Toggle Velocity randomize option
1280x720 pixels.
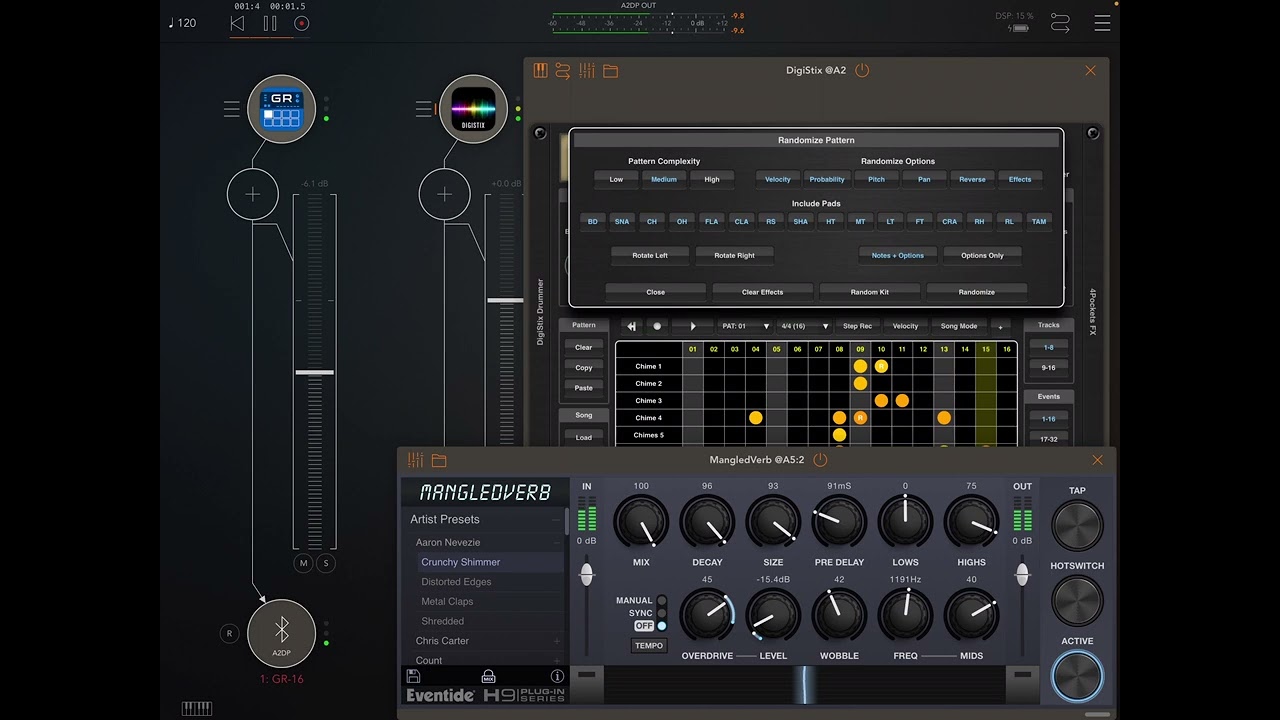(x=778, y=180)
